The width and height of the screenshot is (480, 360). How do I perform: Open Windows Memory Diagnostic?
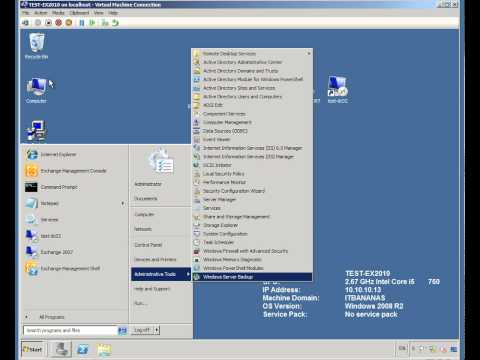(x=252, y=260)
